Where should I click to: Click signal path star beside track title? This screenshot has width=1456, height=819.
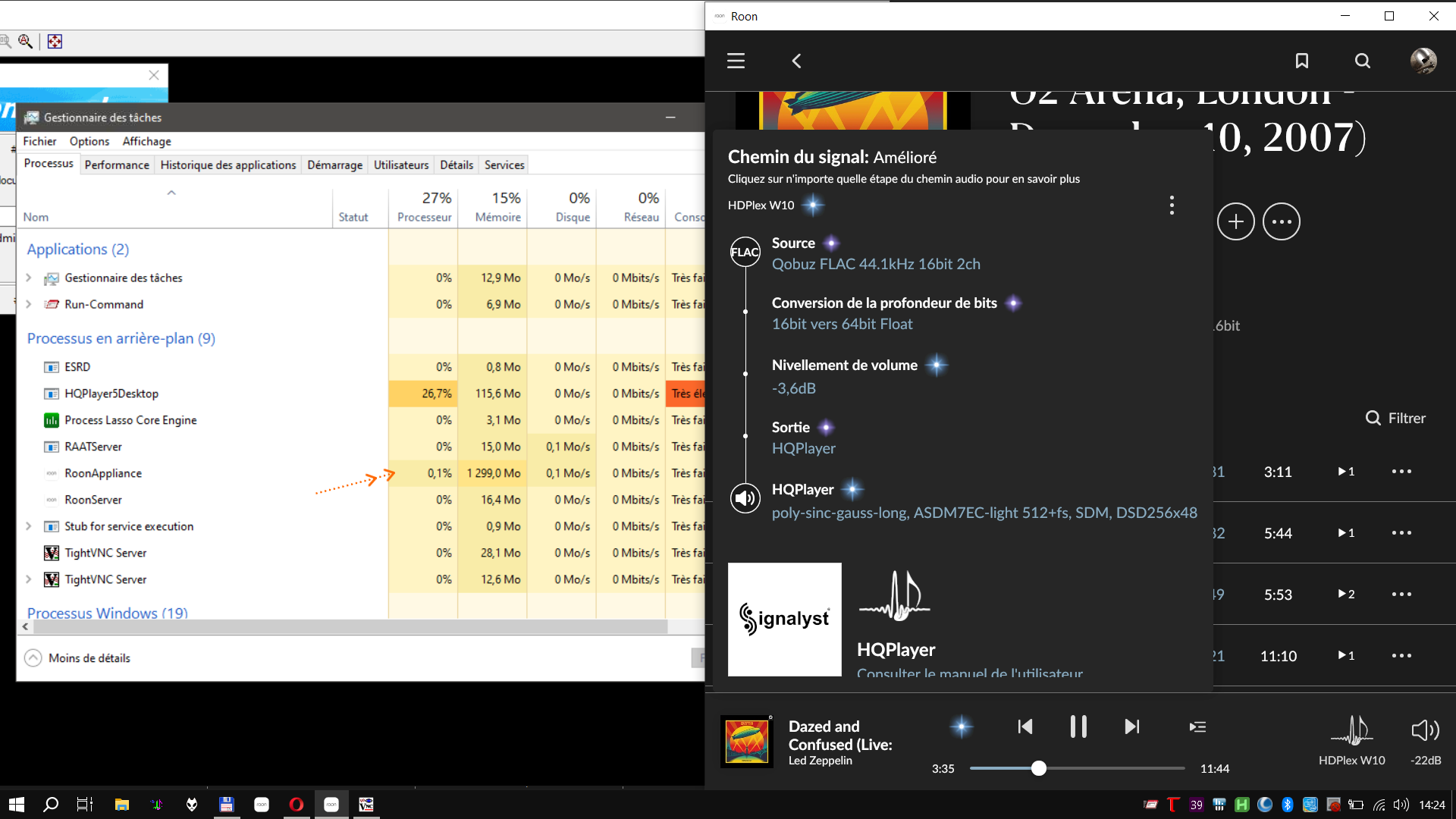click(961, 726)
